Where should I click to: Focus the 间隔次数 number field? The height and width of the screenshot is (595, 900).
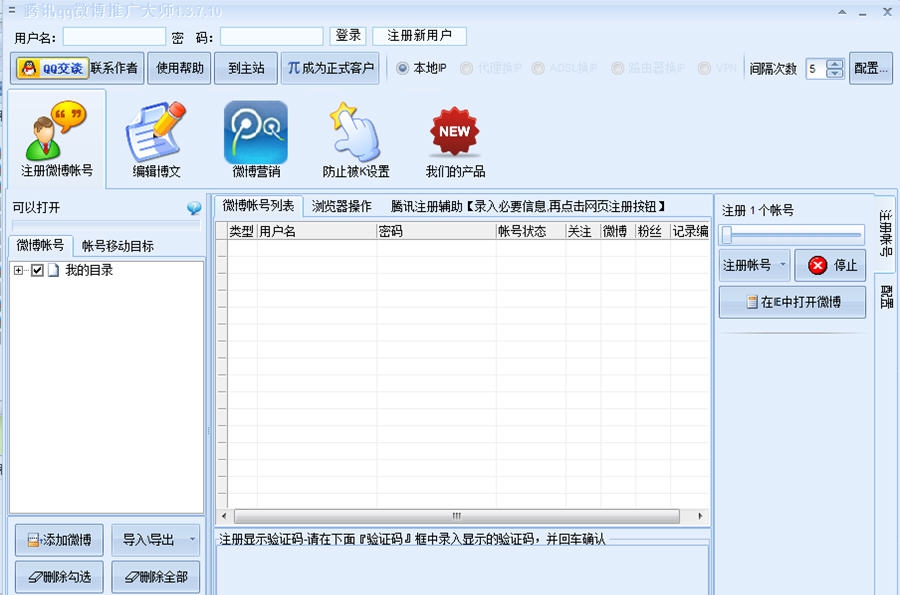[815, 69]
